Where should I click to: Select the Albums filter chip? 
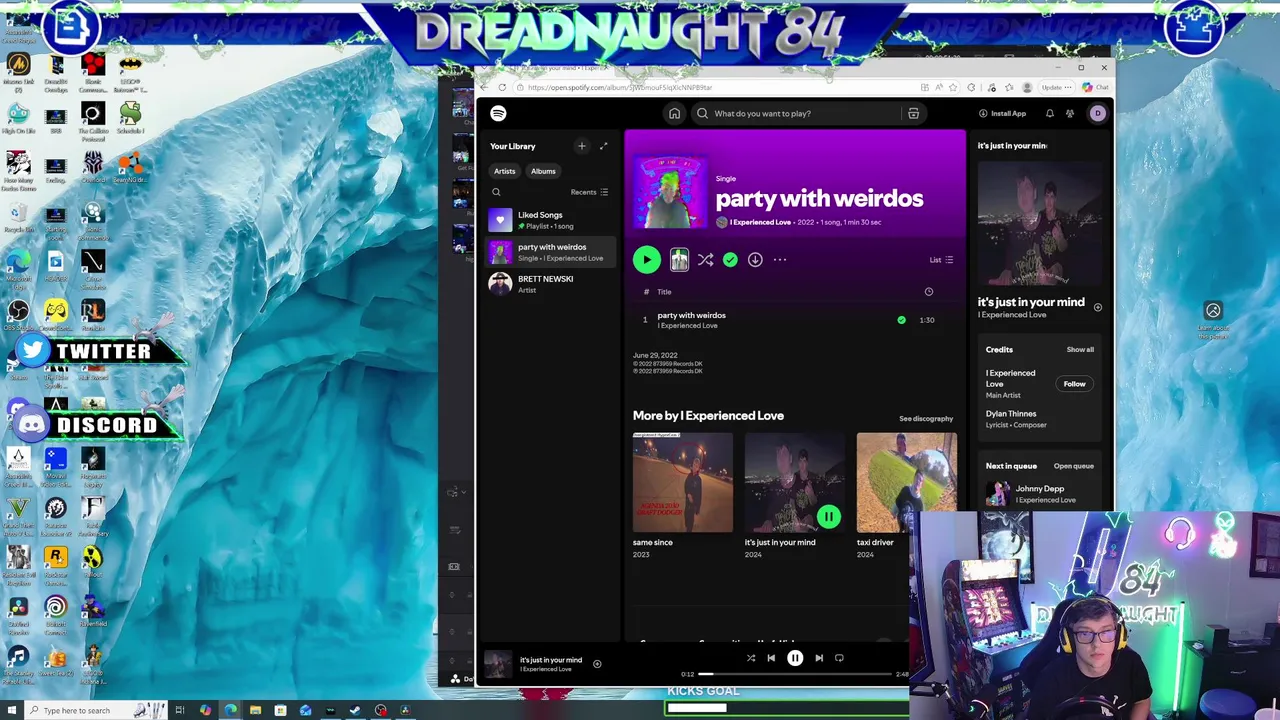543,171
